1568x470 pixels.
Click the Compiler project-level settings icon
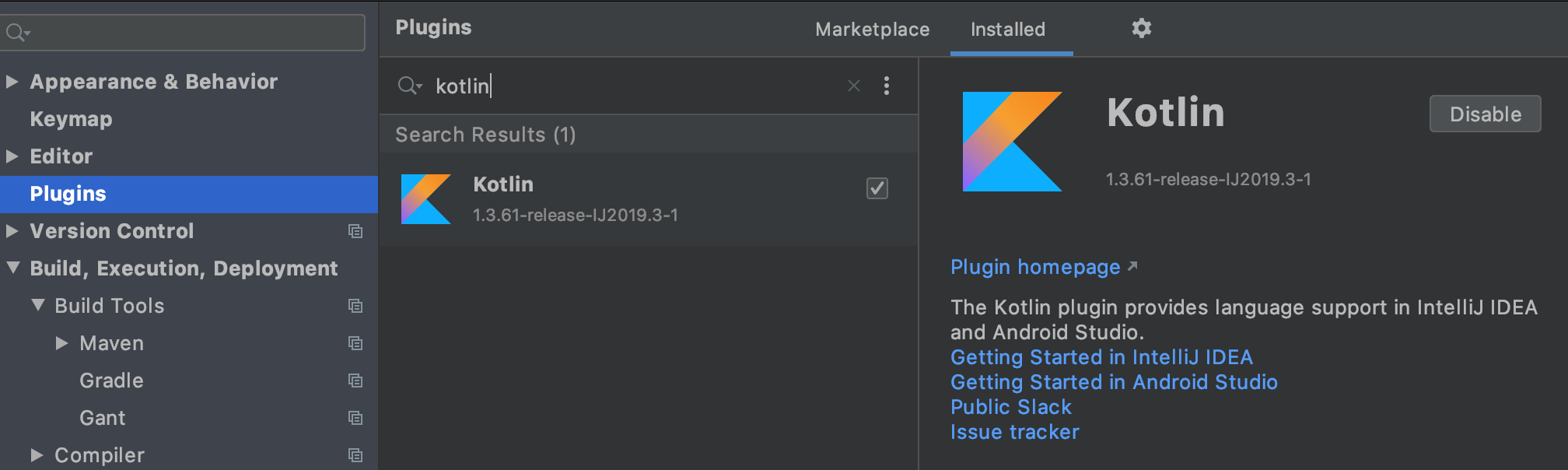point(355,455)
